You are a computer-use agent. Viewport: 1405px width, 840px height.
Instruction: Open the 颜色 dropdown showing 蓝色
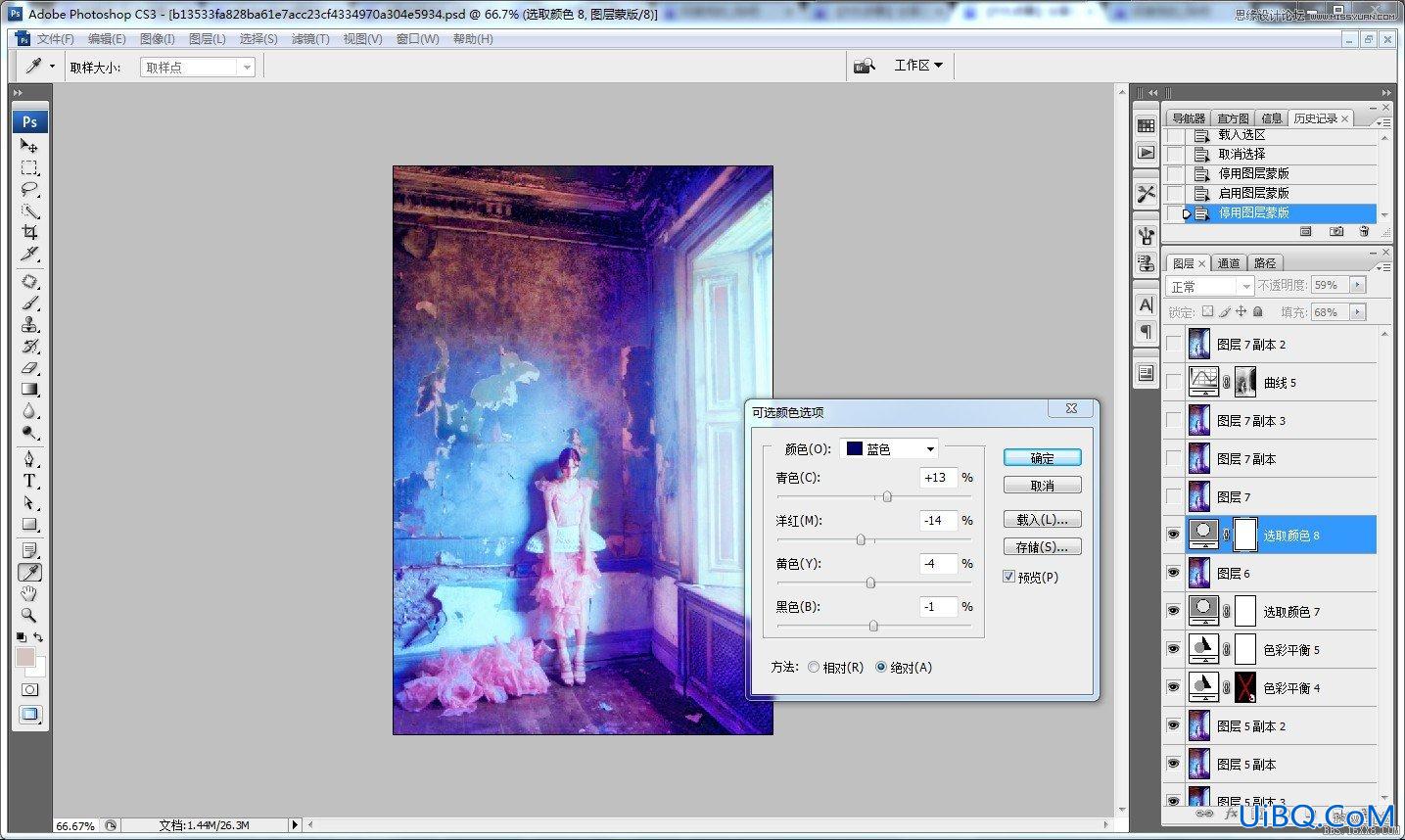(x=889, y=448)
